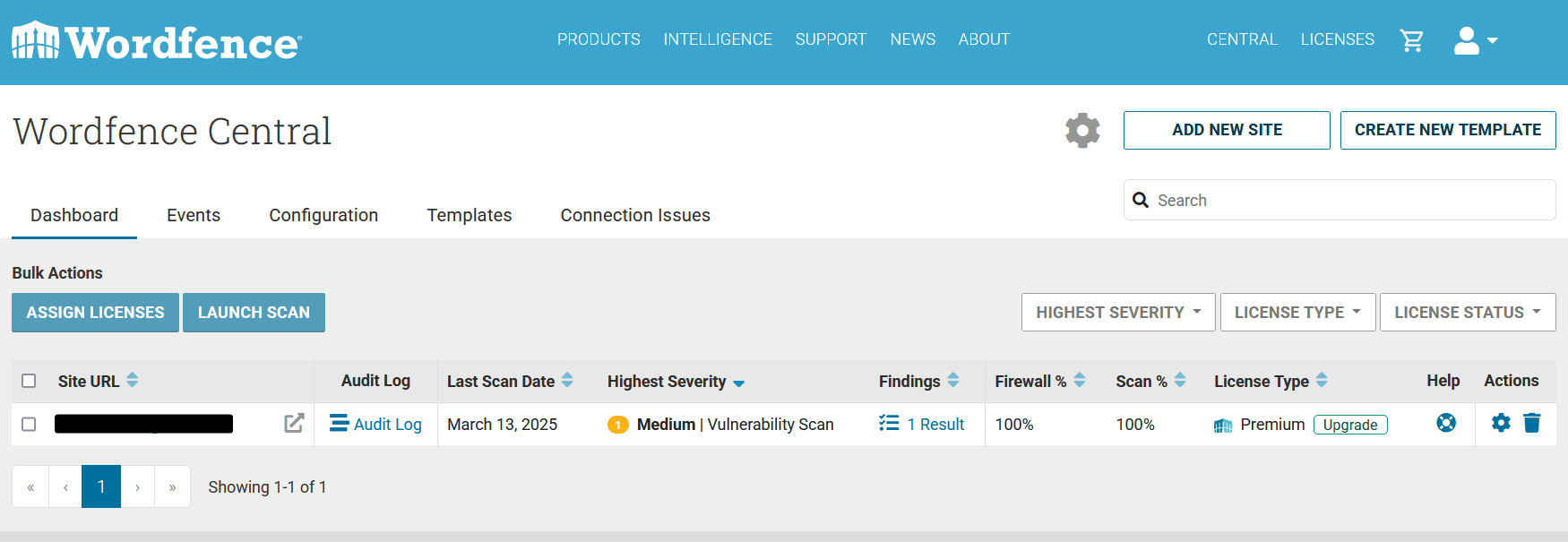Click the March 13, 2025 scan date
This screenshot has width=1568, height=542.
[x=502, y=424]
